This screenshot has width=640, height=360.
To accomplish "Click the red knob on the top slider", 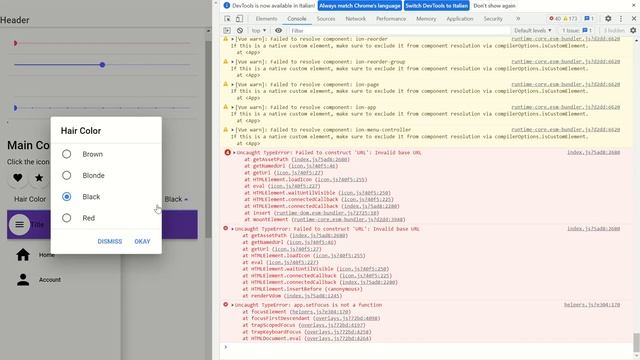I will click(15, 43).
